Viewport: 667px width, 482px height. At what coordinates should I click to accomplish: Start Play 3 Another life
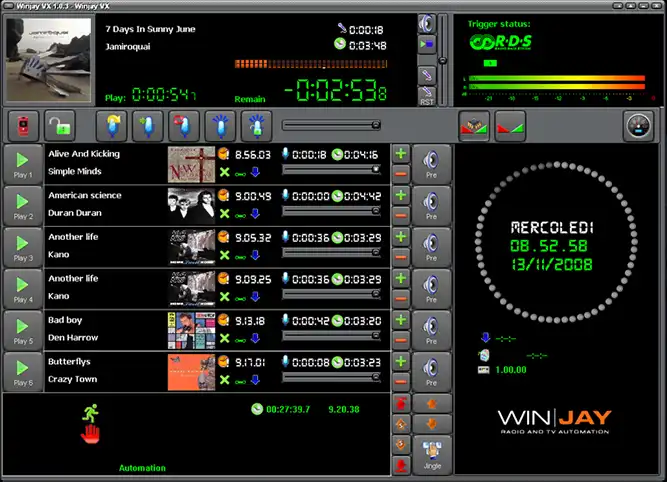pos(23,248)
